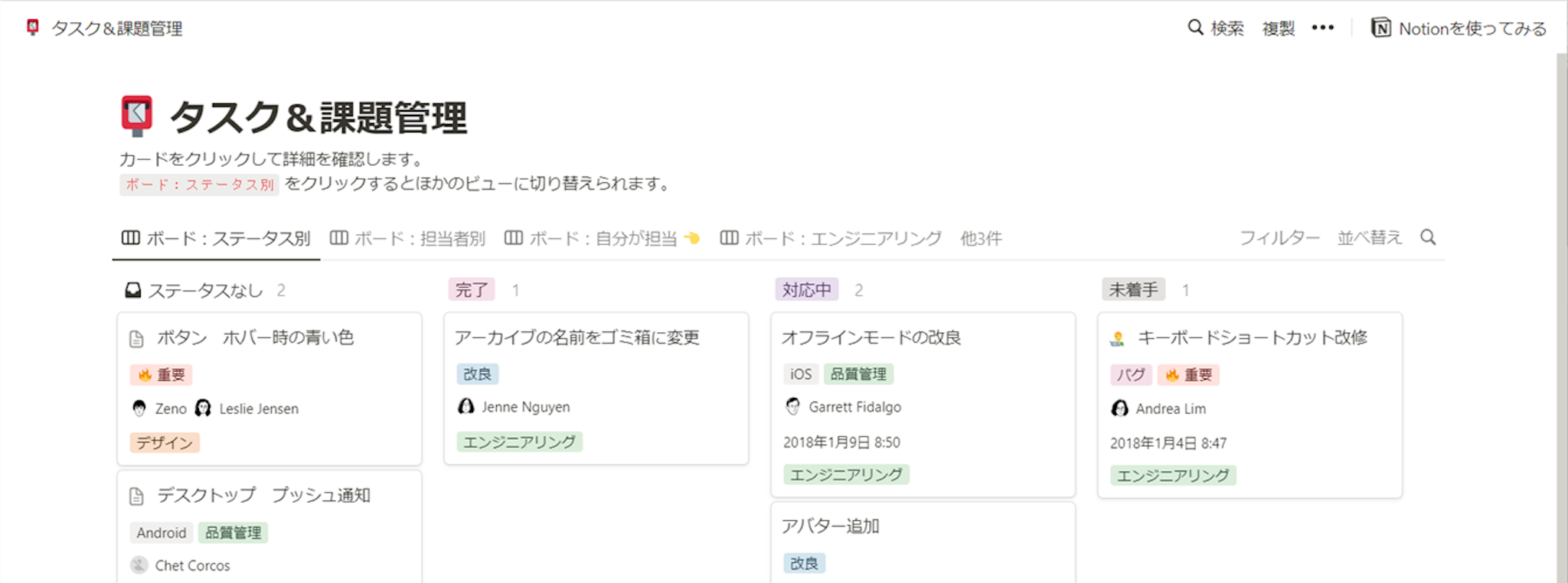Switch to ボード：自分が担当 tab

click(x=602, y=239)
